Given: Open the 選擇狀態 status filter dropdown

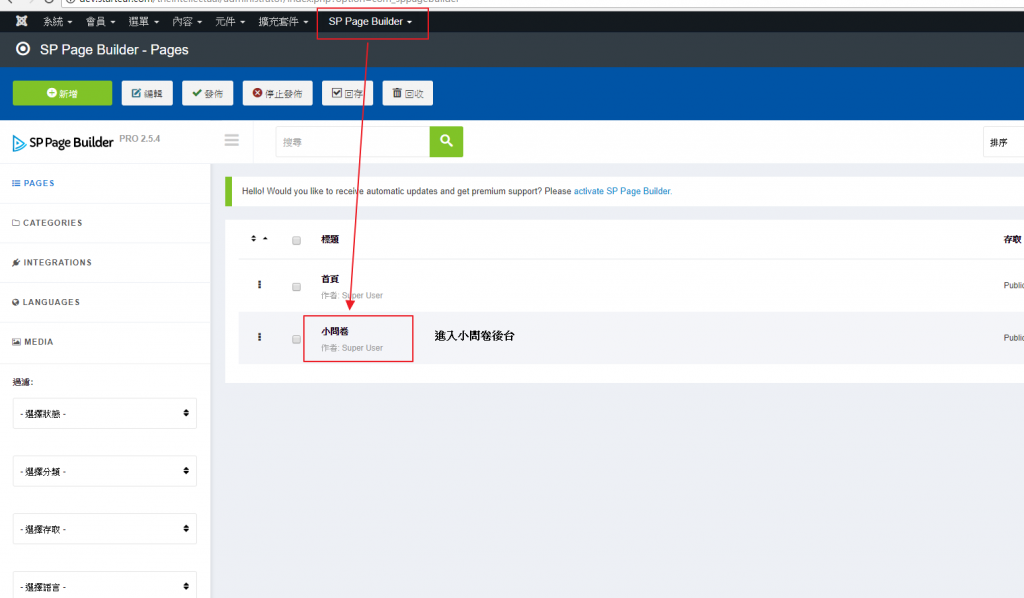Looking at the screenshot, I should [x=104, y=413].
